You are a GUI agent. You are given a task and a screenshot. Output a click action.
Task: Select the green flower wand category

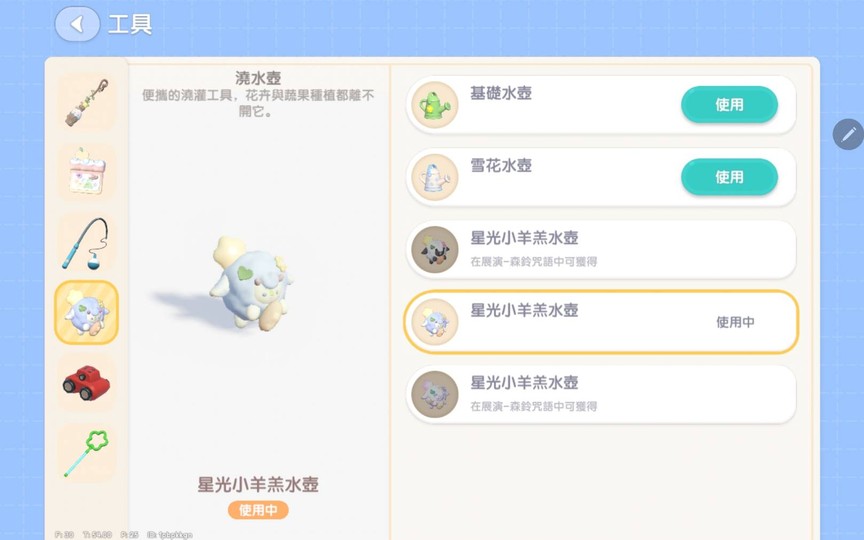[87, 453]
